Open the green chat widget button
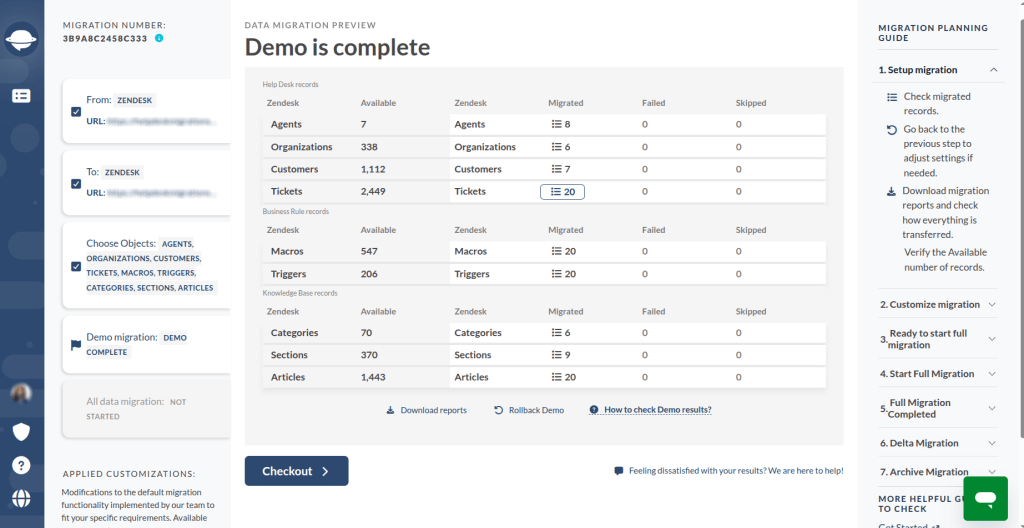Viewport: 1024px width, 528px height. tap(985, 499)
